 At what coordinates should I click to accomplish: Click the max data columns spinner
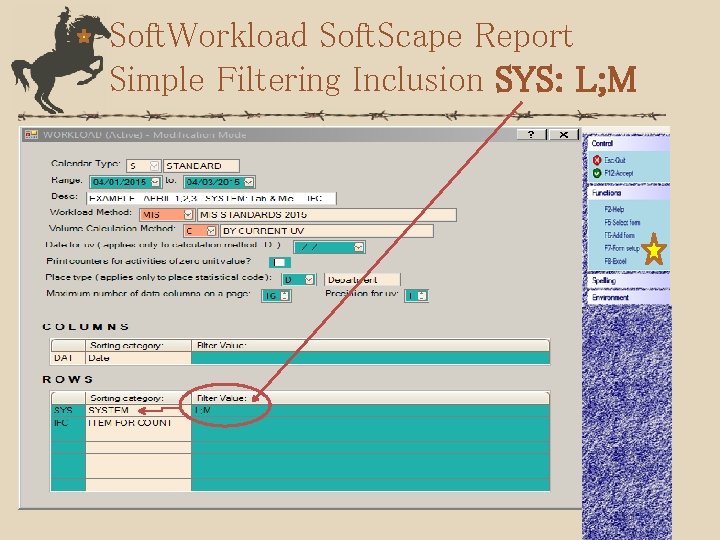285,296
